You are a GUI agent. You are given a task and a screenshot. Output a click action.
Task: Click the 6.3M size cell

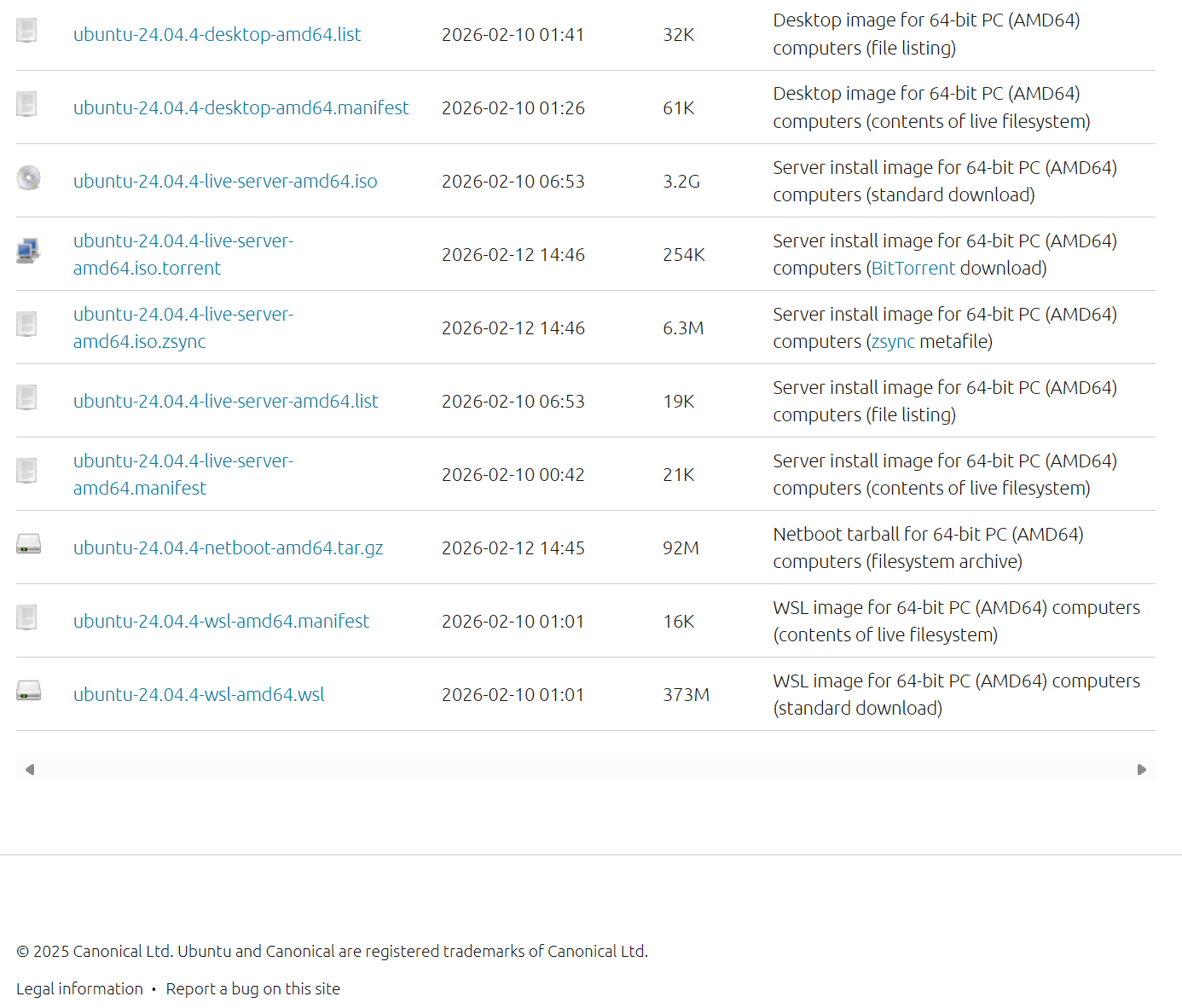tap(683, 327)
